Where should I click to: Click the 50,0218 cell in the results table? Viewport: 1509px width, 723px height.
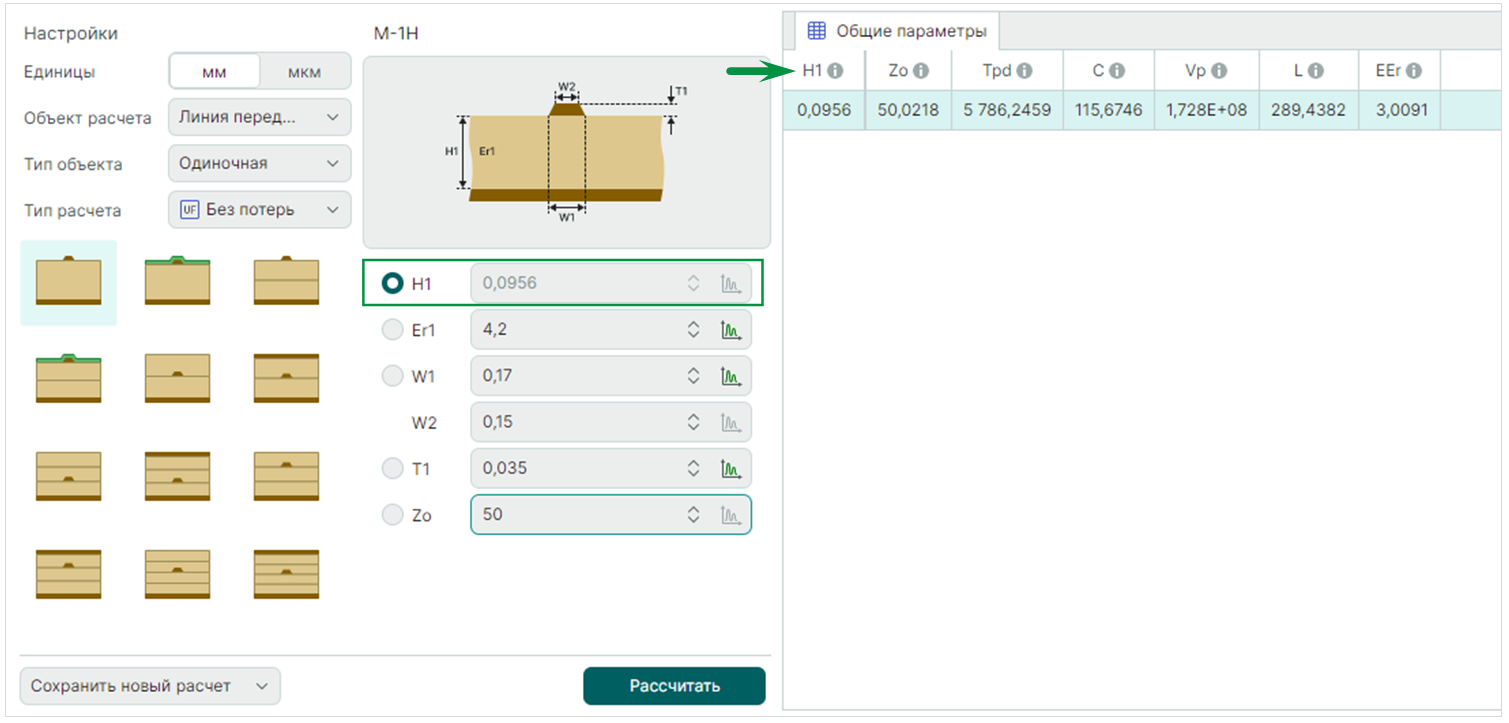[x=908, y=110]
